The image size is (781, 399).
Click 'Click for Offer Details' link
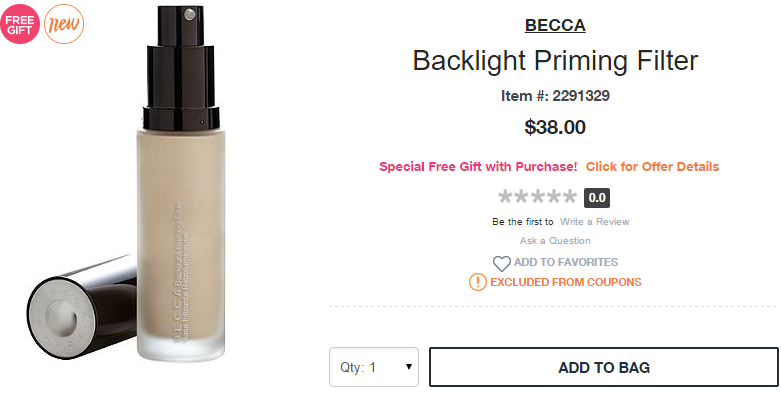tap(652, 166)
